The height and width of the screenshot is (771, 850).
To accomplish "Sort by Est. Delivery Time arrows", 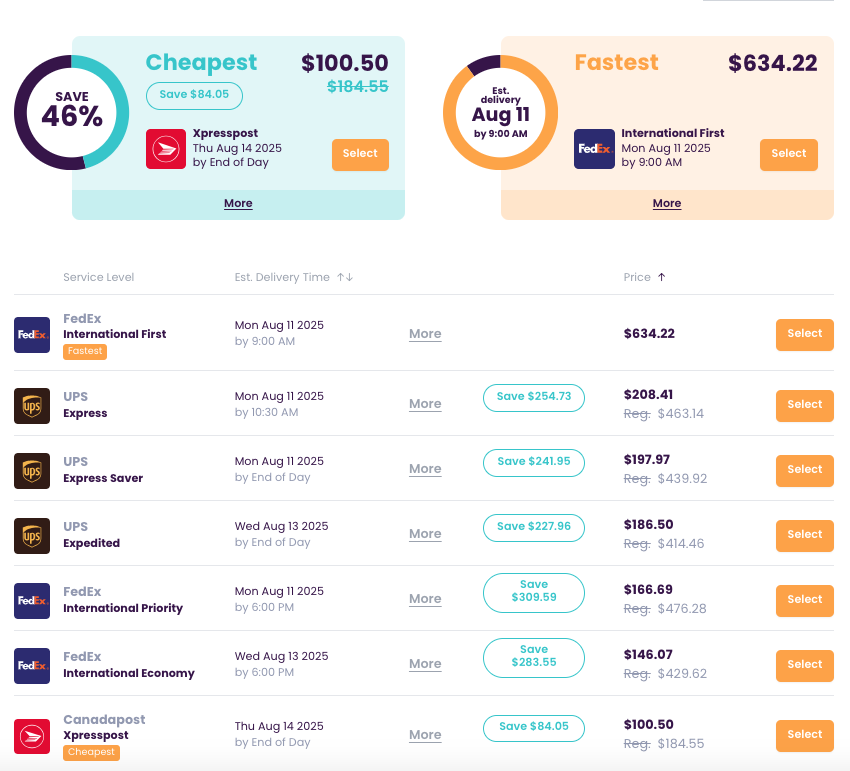I will pos(345,277).
